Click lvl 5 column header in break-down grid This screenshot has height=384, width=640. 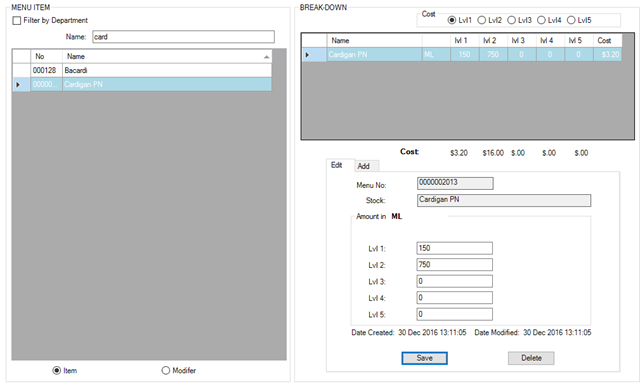tap(579, 40)
